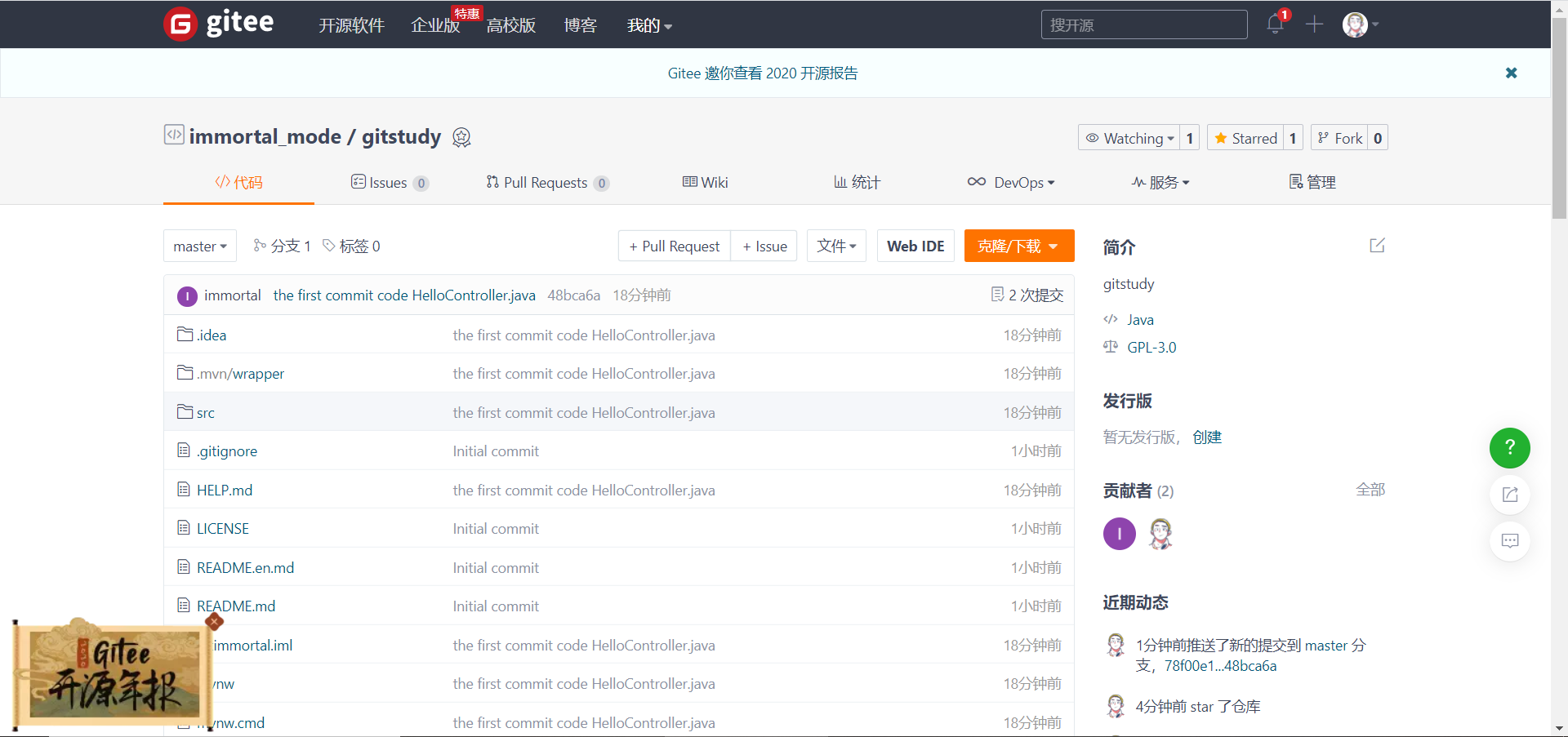1568x737 pixels.
Task: Close the 2020 open source report banner
Action: 1511,73
